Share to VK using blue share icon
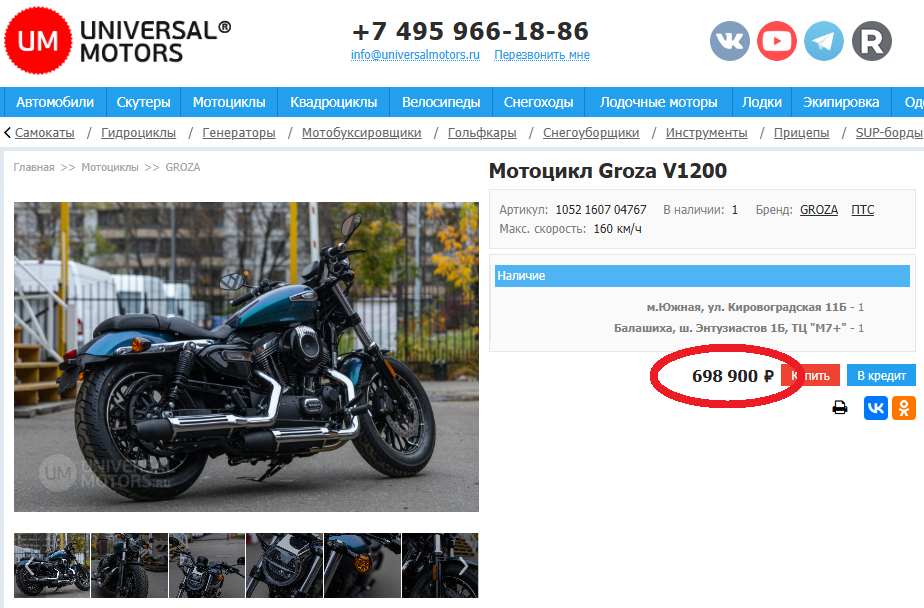 click(x=876, y=408)
